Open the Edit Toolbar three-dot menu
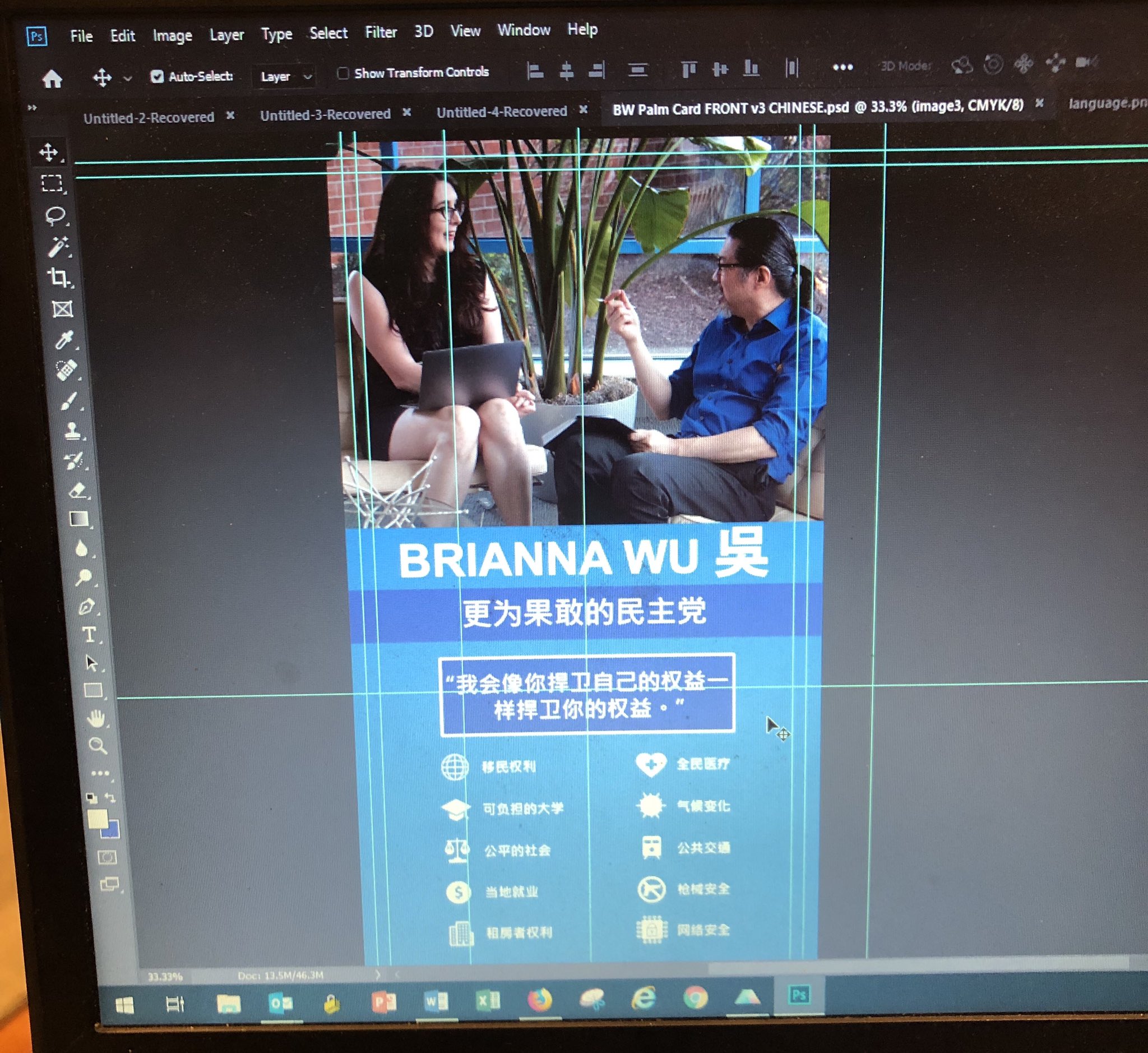This screenshot has height=1053, width=1148. click(x=100, y=773)
